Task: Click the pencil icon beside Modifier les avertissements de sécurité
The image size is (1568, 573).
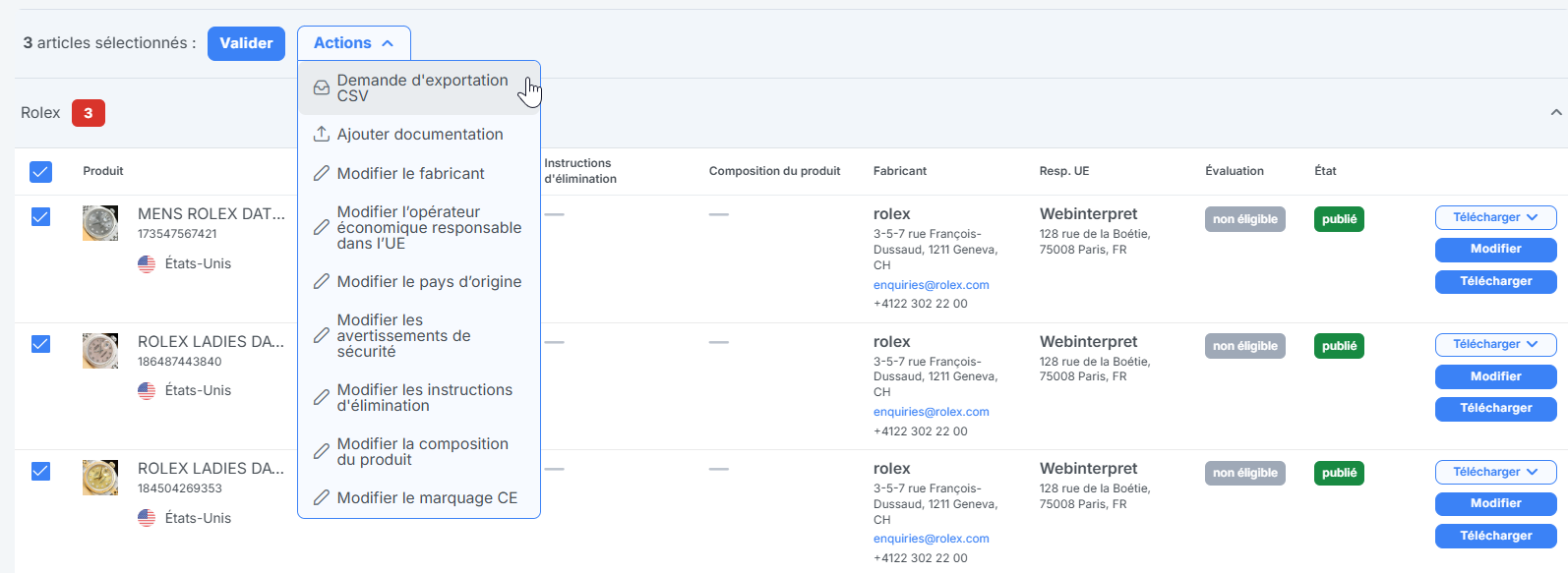Action: [x=321, y=335]
